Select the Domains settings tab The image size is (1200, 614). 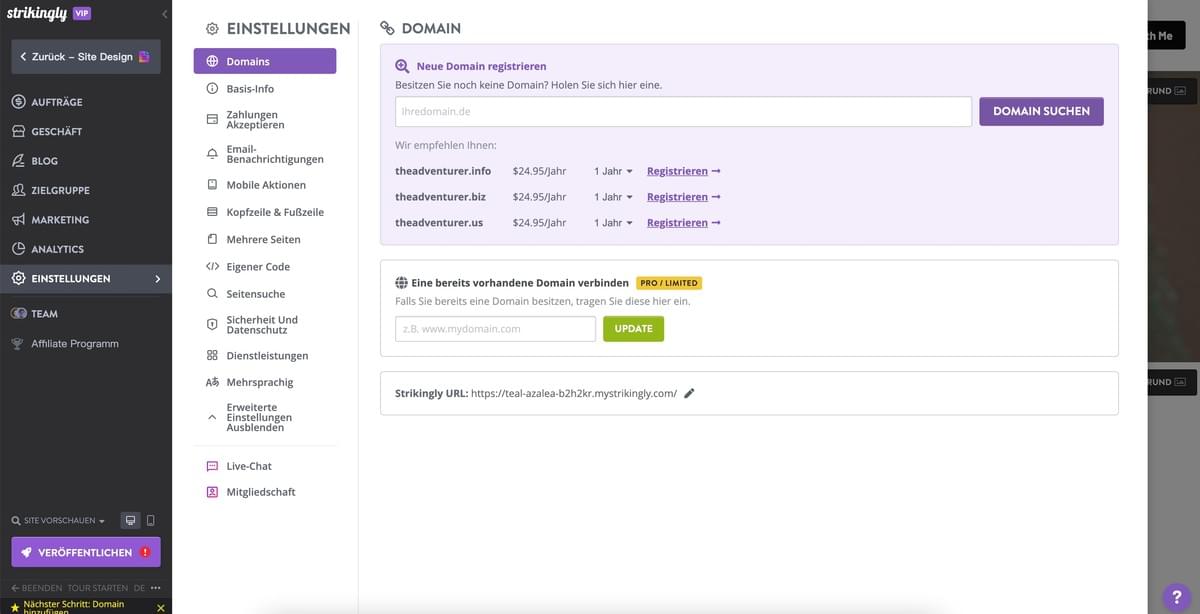coord(265,61)
